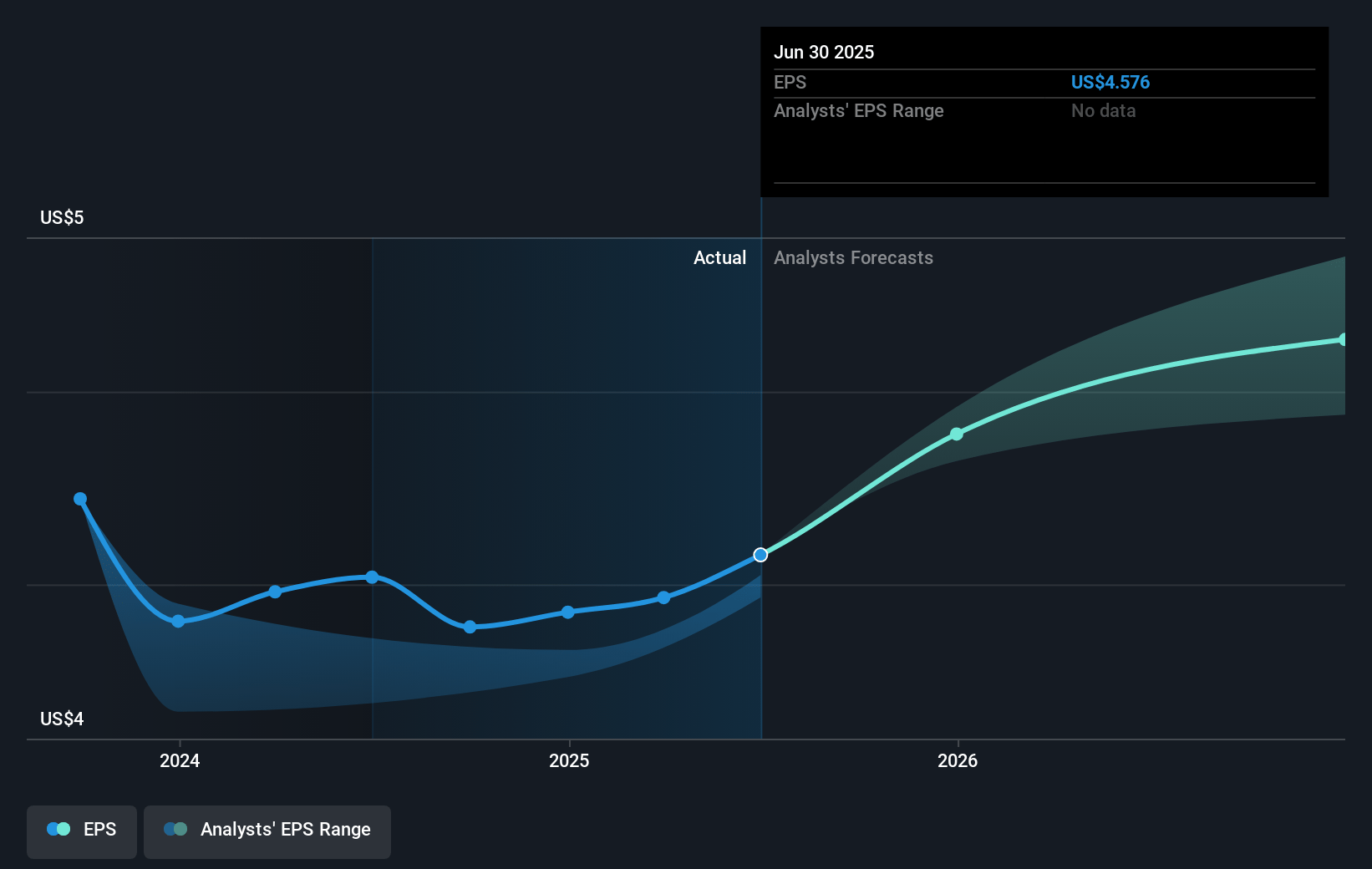Click the EPS point for early 2024 quarter
Screen dimensions: 1372x869
[x=275, y=592]
